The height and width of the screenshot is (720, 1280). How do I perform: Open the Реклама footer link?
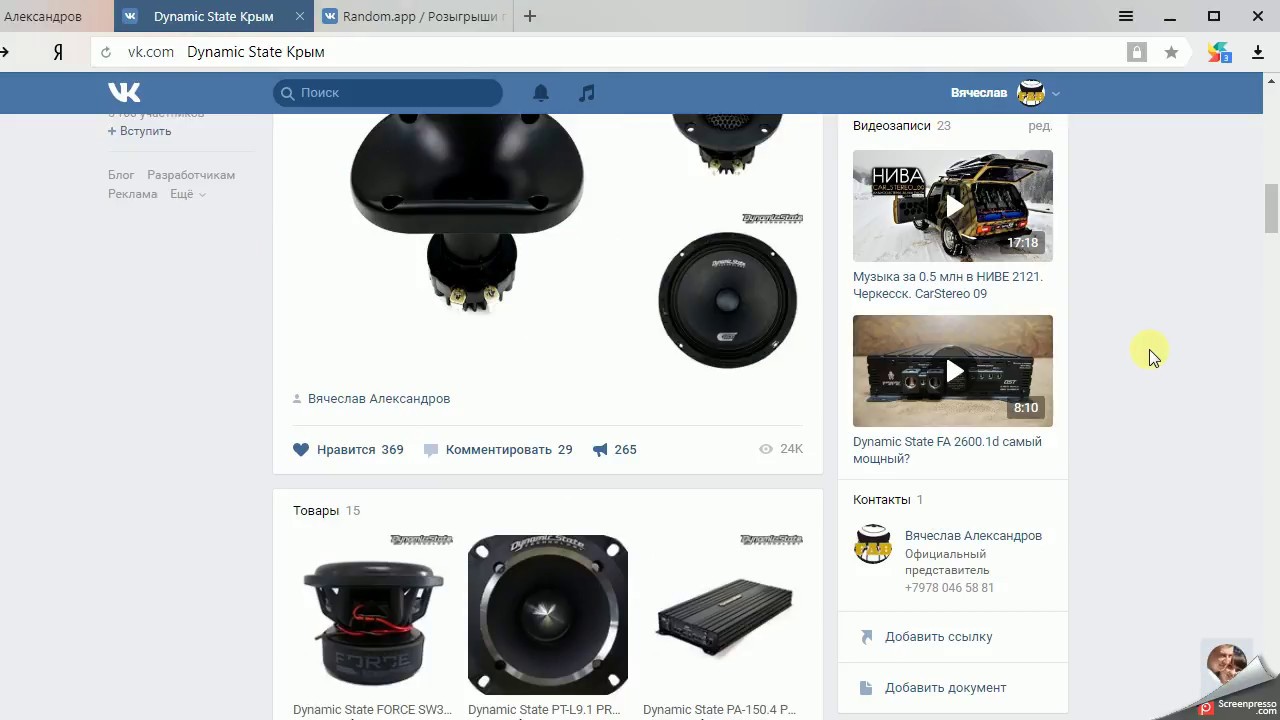(x=133, y=194)
